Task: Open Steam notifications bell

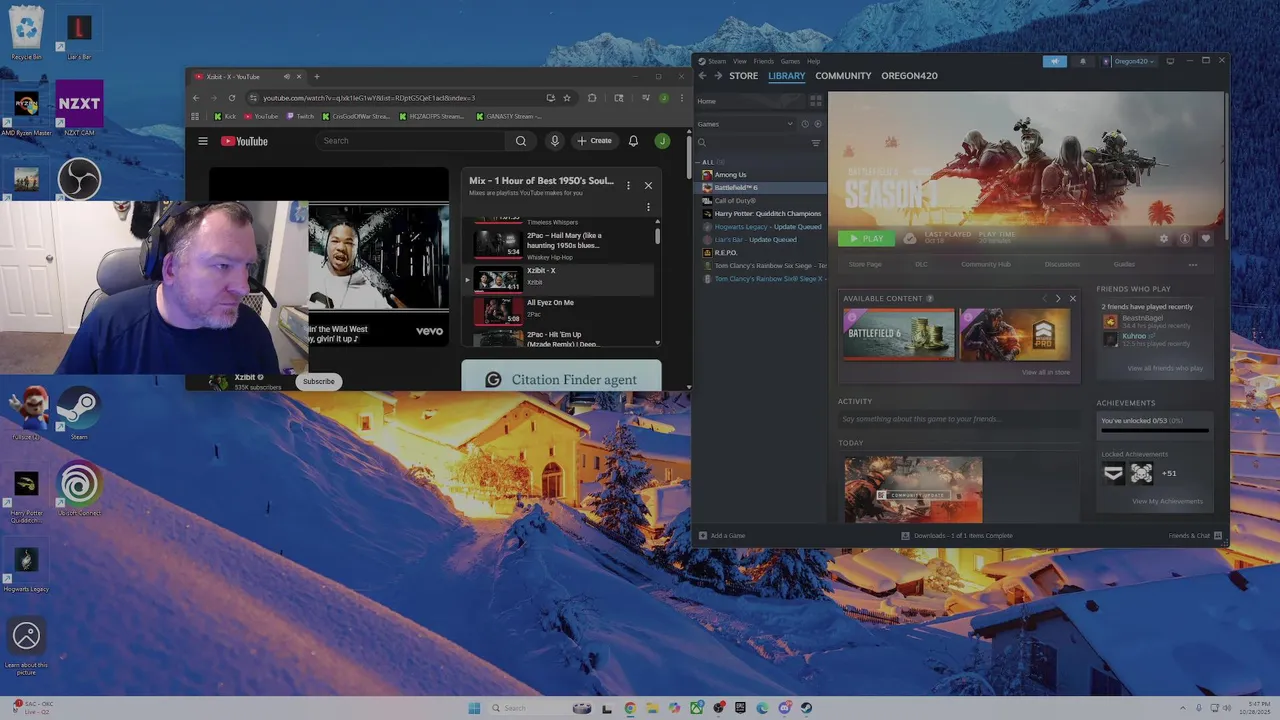Action: pyautogui.click(x=1082, y=61)
